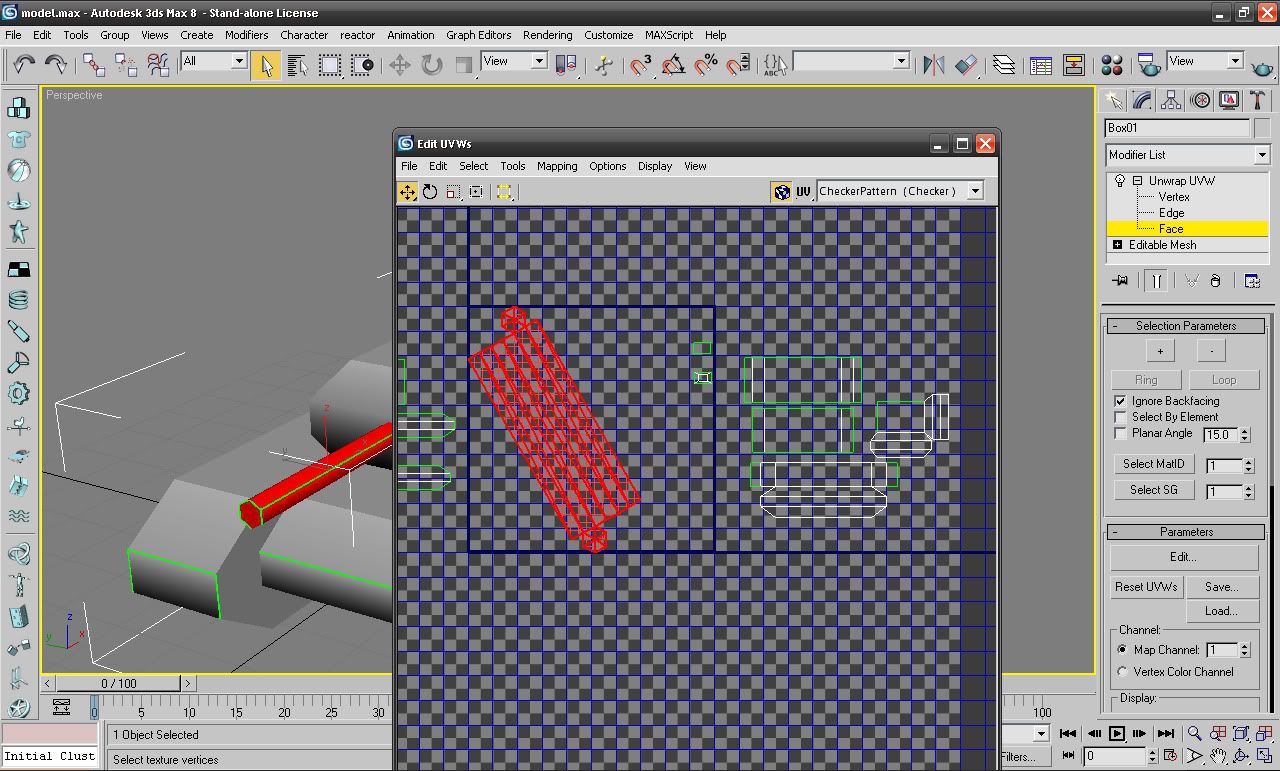1280x771 pixels.
Task: Activate the Select and Link tool
Action: coord(94,65)
